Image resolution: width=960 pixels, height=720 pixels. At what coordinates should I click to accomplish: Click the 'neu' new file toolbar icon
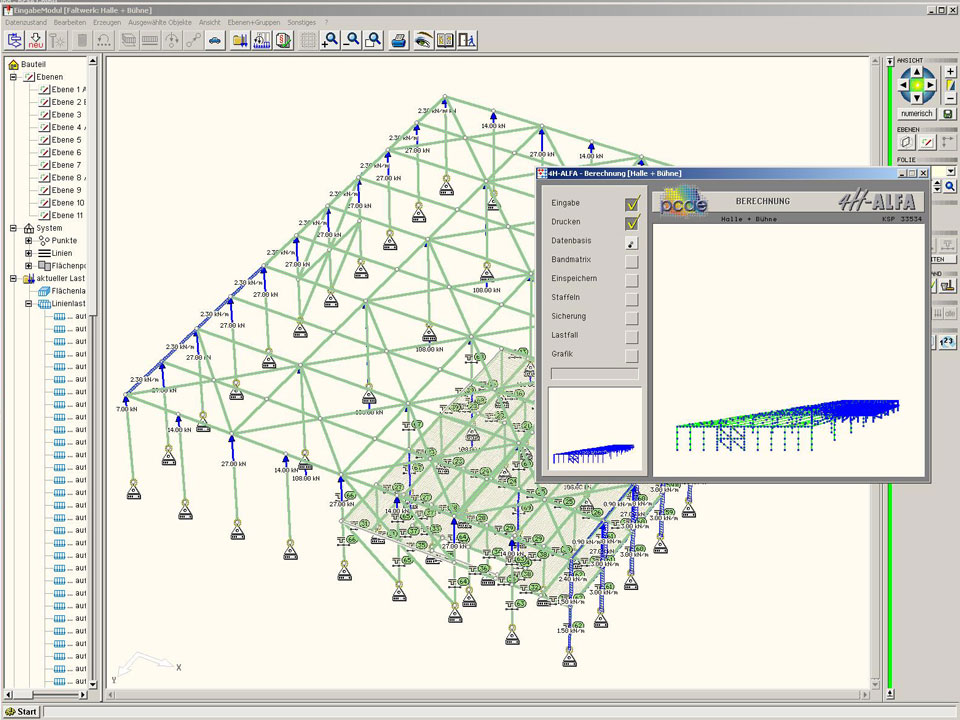click(36, 40)
